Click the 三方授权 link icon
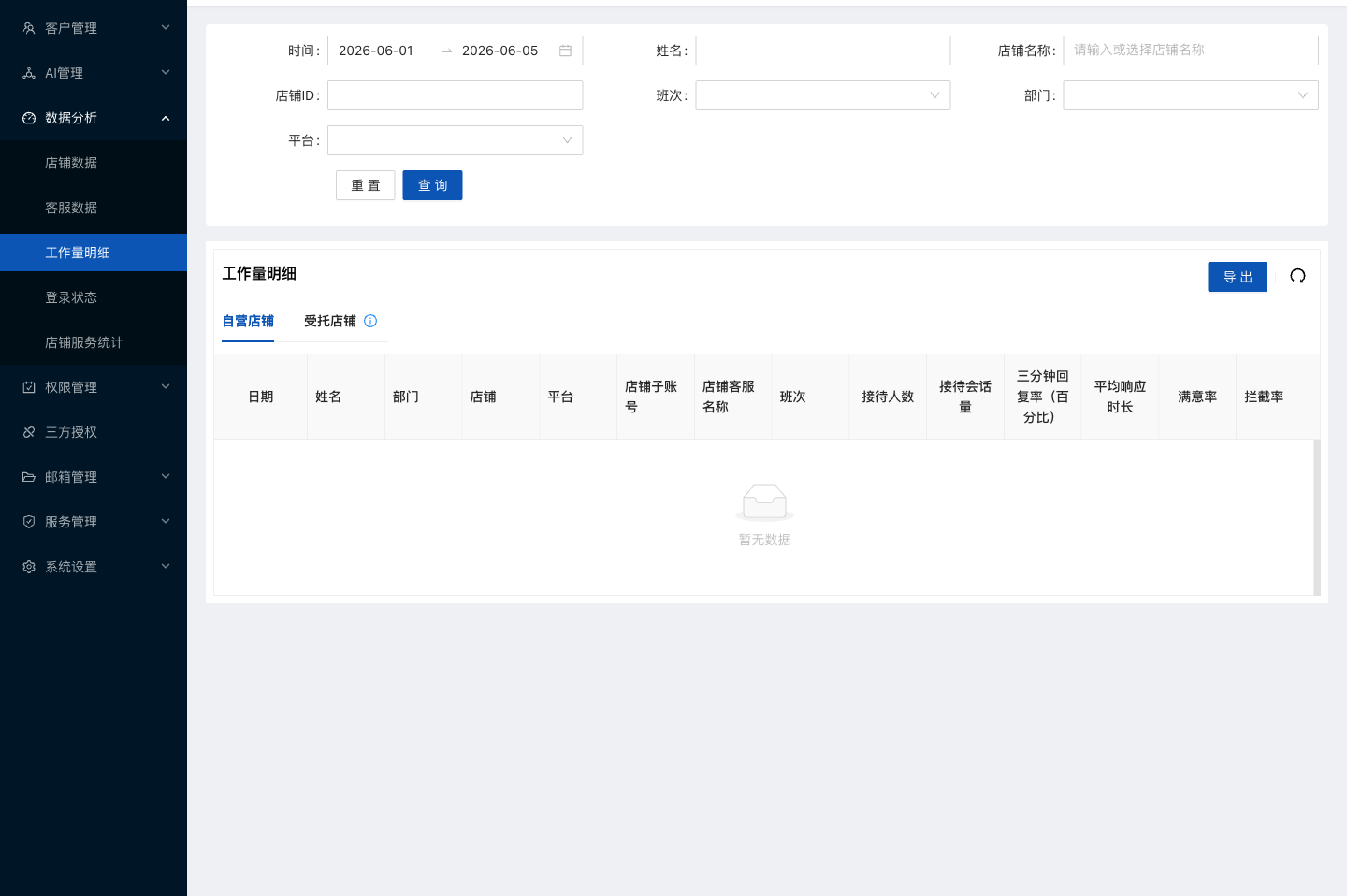 tap(29, 432)
